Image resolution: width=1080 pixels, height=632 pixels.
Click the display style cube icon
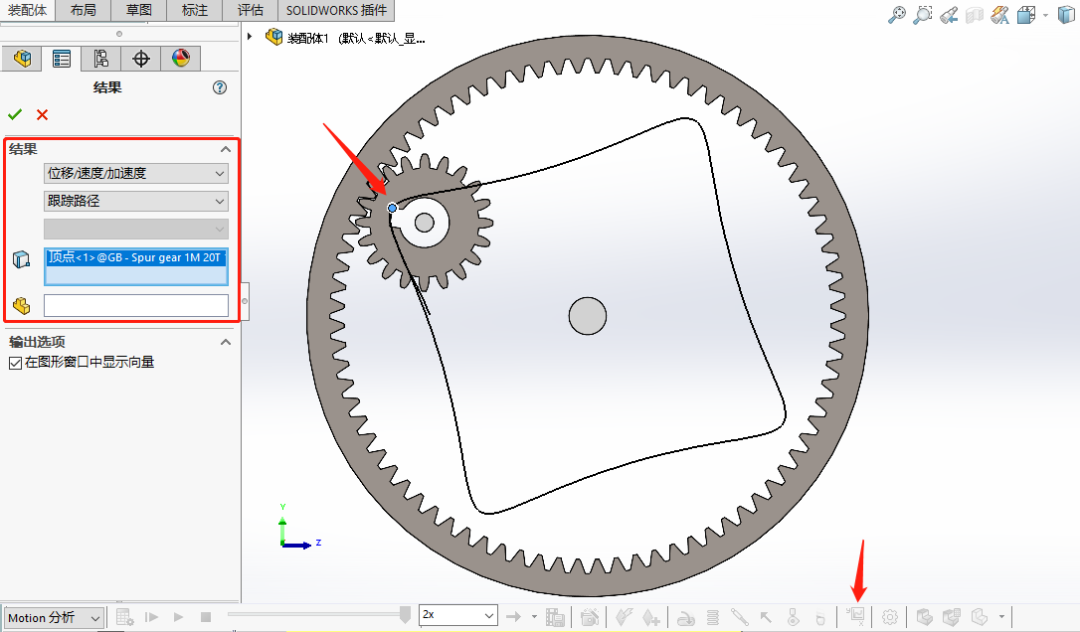click(1064, 15)
